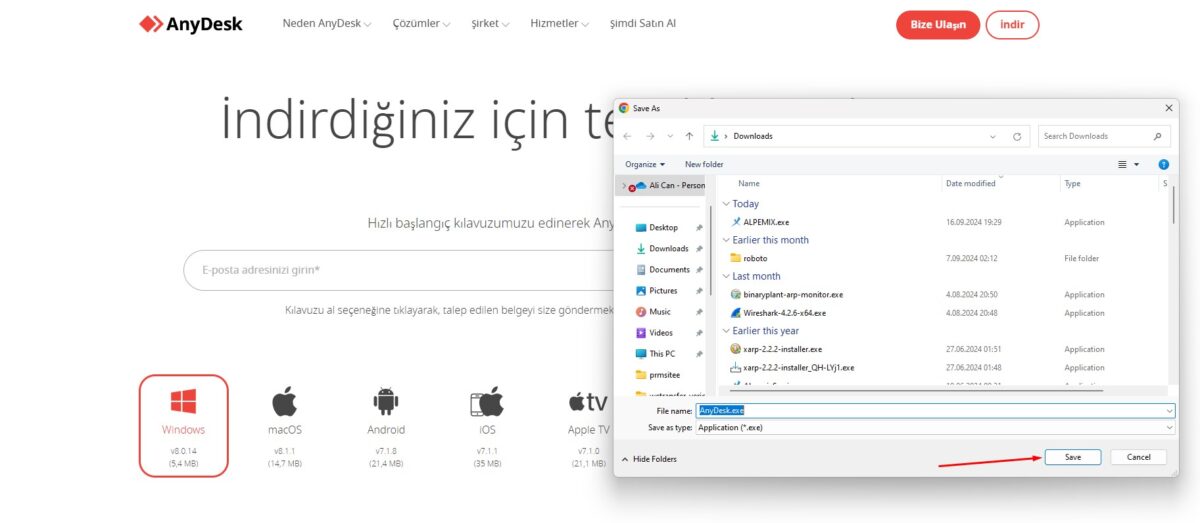The width and height of the screenshot is (1200, 523).
Task: Click the E-posta adresinizi girin field
Action: pyautogui.click(x=400, y=270)
